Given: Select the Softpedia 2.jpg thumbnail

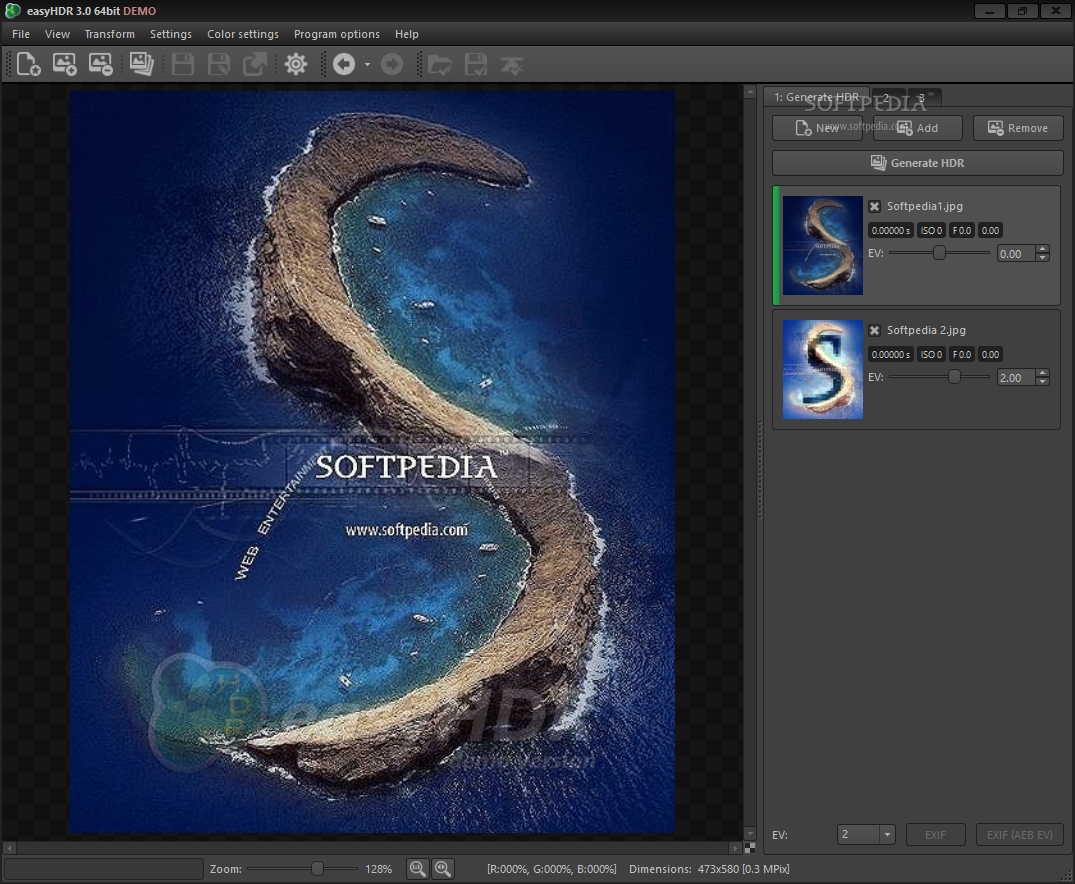Looking at the screenshot, I should (x=823, y=370).
